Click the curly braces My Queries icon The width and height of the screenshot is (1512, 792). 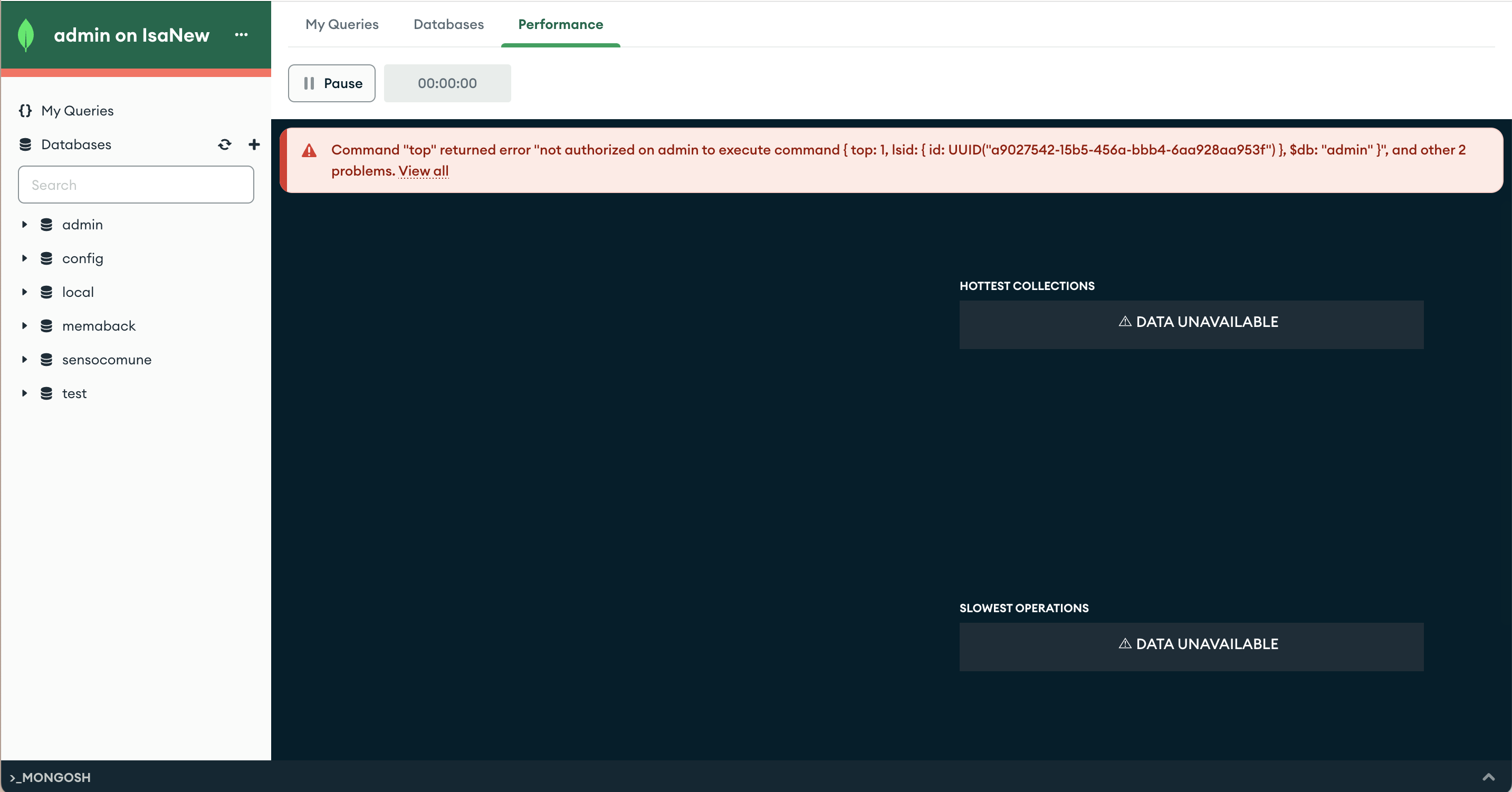pyautogui.click(x=25, y=111)
